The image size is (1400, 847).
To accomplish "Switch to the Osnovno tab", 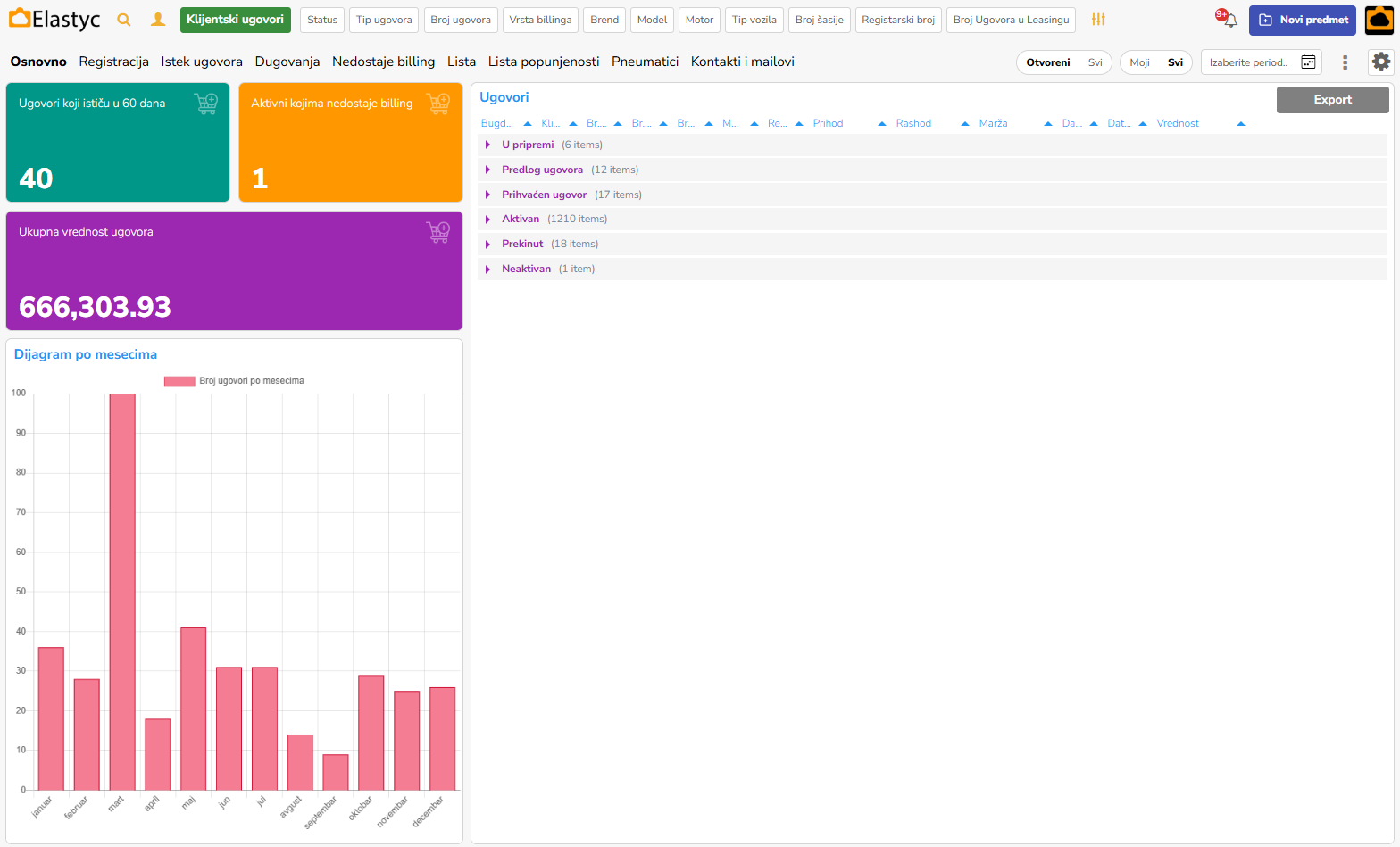I will (x=38, y=62).
